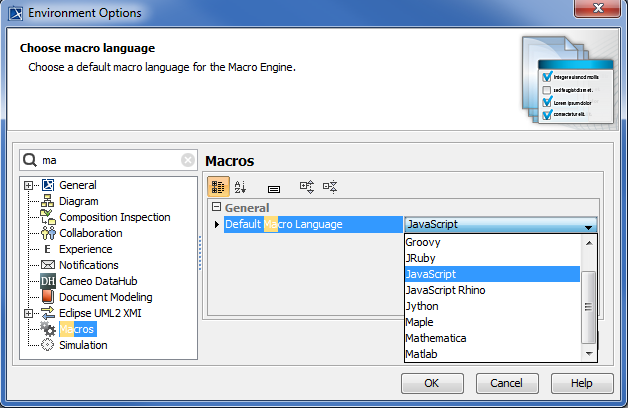Open the JavaScript language combo box arrow

click(588, 227)
